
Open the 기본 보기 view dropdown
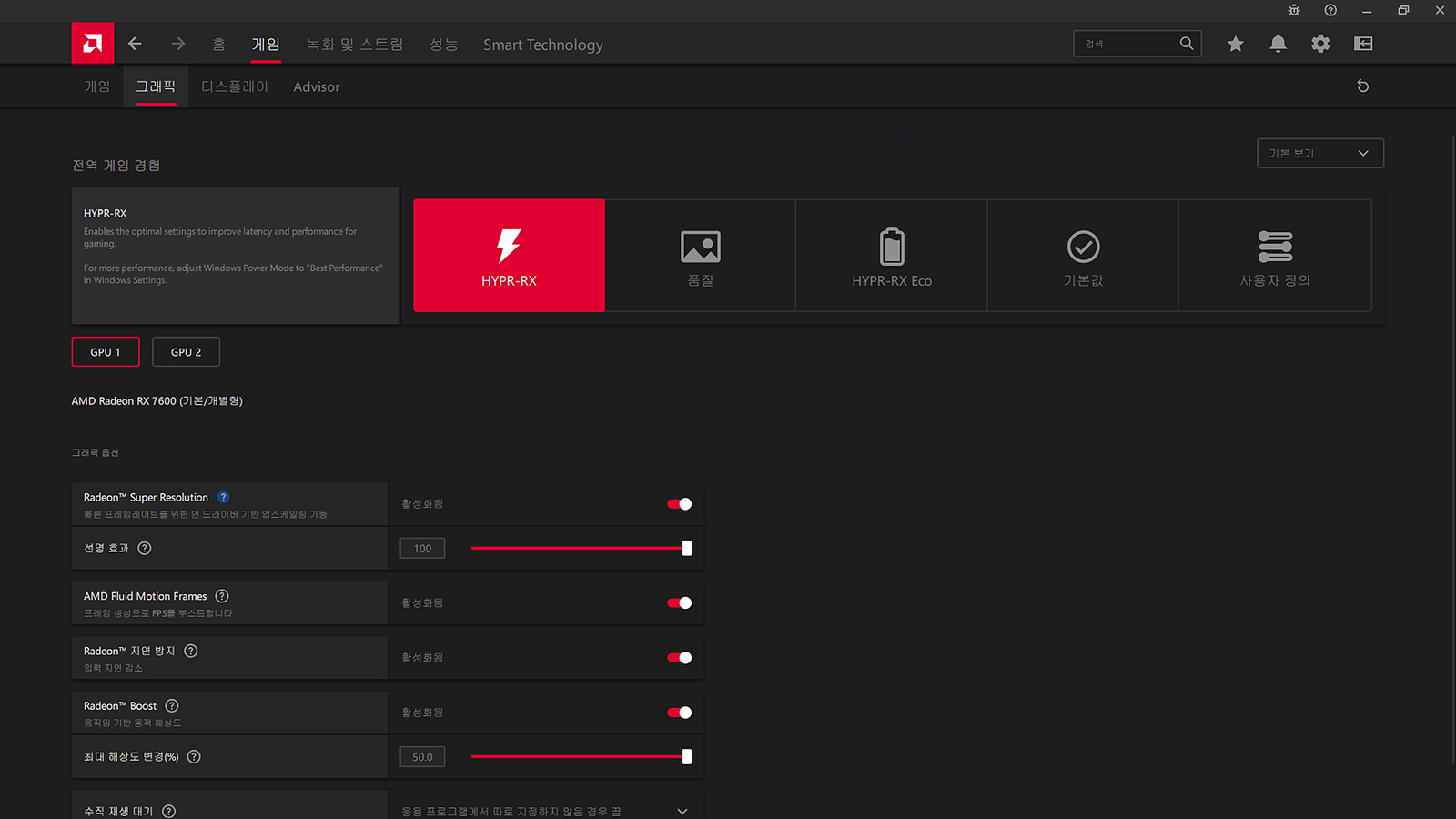(x=1319, y=153)
